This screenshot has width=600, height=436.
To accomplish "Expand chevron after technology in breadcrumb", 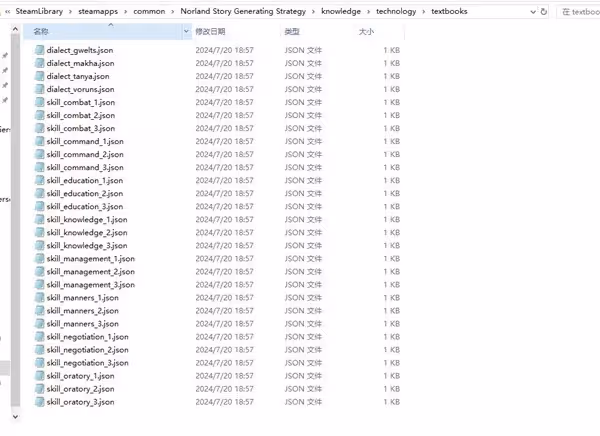I will 424,11.
